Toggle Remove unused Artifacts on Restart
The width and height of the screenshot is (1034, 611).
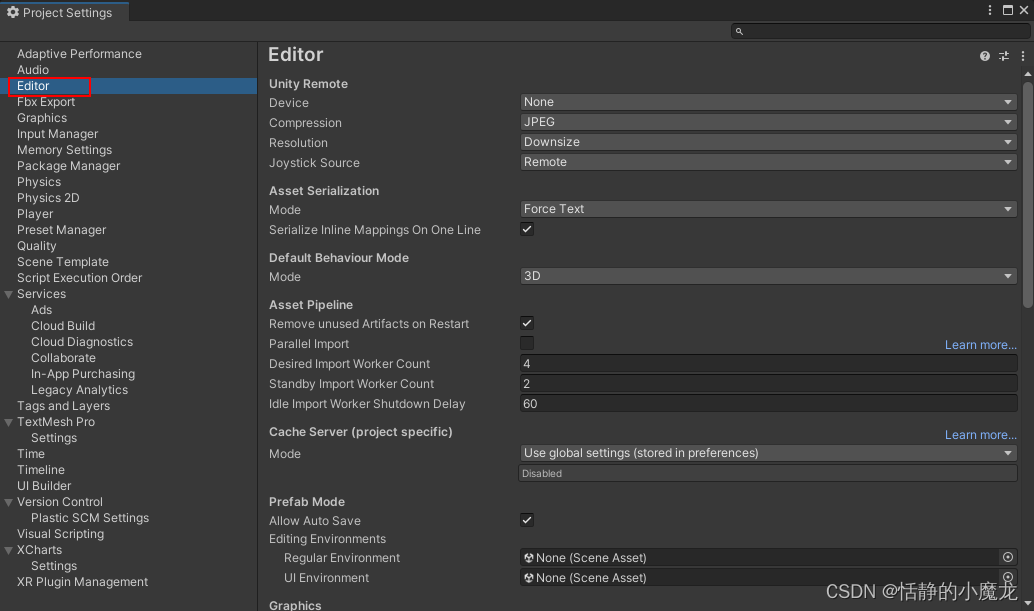pyautogui.click(x=527, y=323)
